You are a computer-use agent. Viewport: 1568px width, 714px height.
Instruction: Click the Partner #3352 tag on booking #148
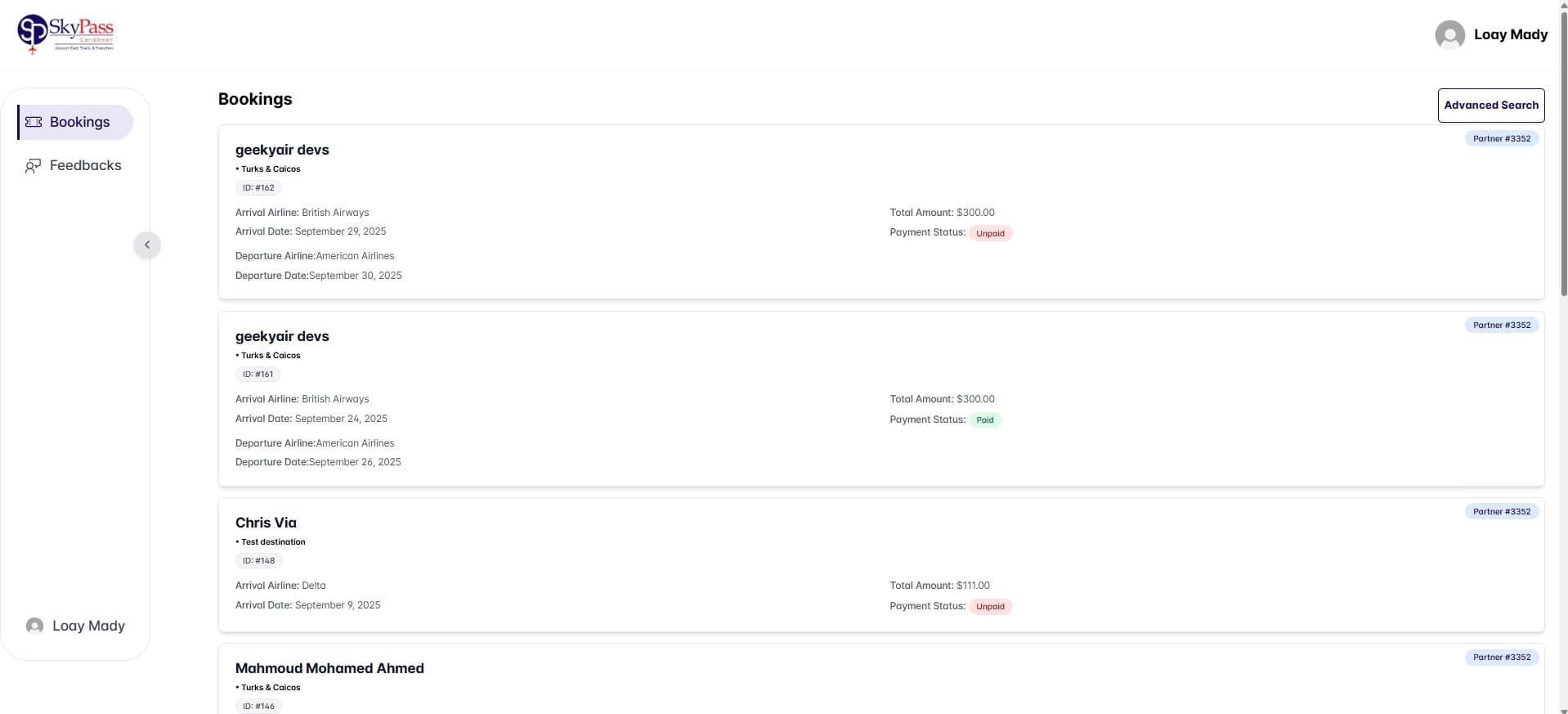tap(1501, 511)
